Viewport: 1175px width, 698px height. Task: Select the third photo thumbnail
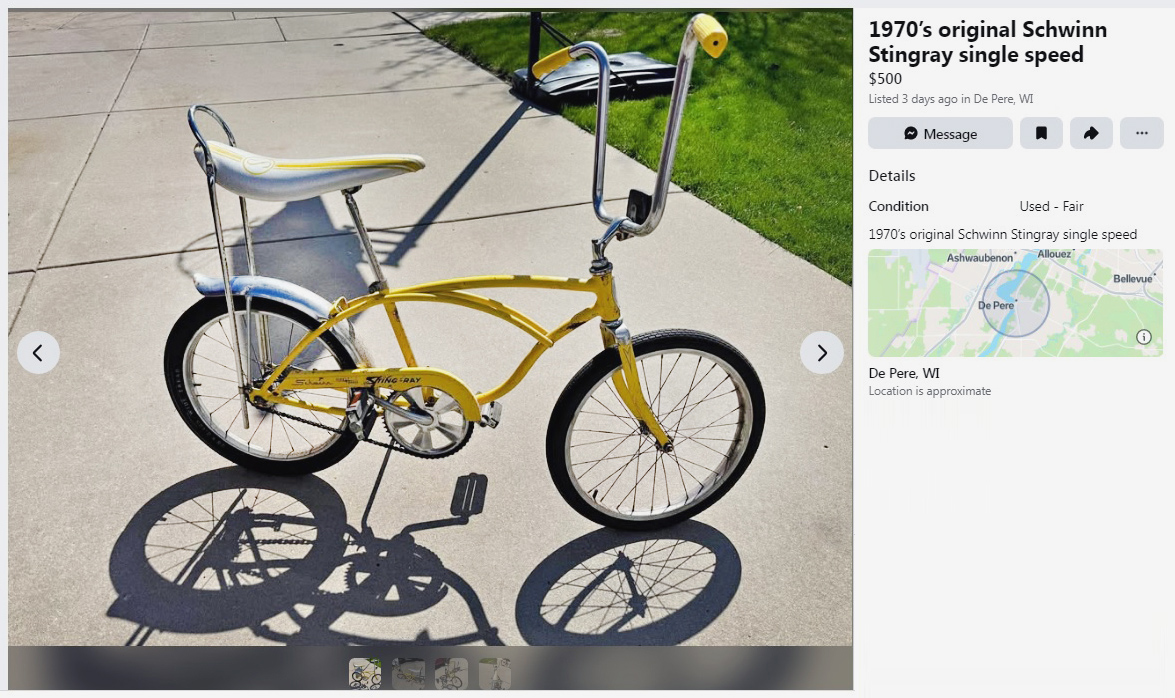coord(452,673)
